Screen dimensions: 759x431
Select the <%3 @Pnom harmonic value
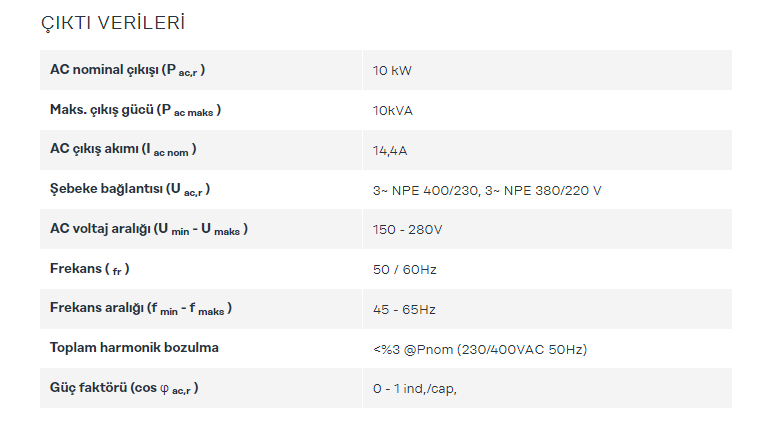tap(480, 349)
